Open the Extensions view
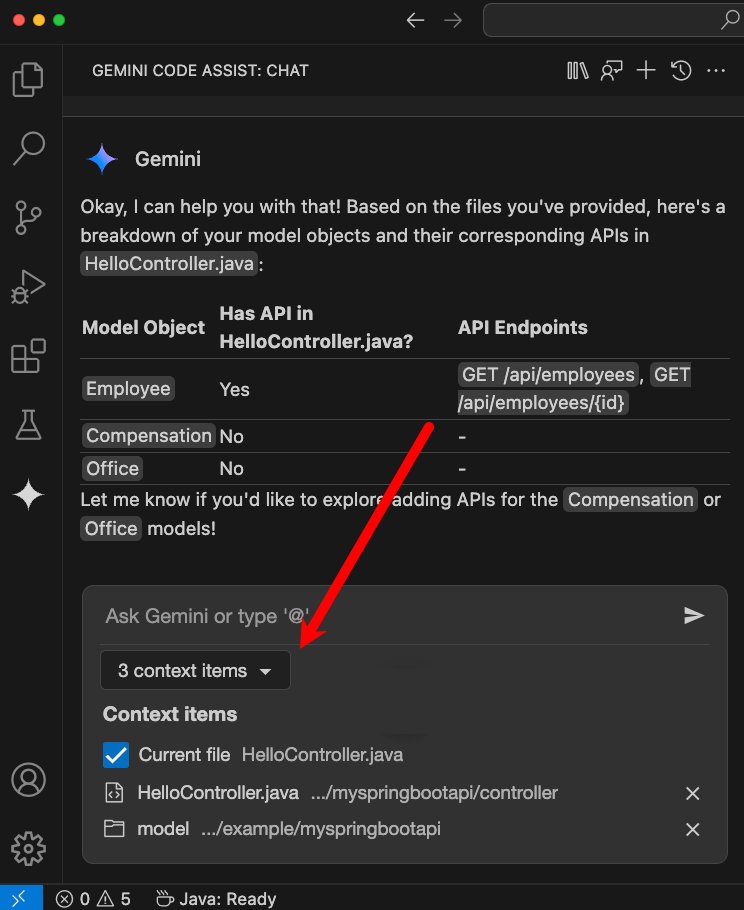The image size is (744, 910). (28, 356)
